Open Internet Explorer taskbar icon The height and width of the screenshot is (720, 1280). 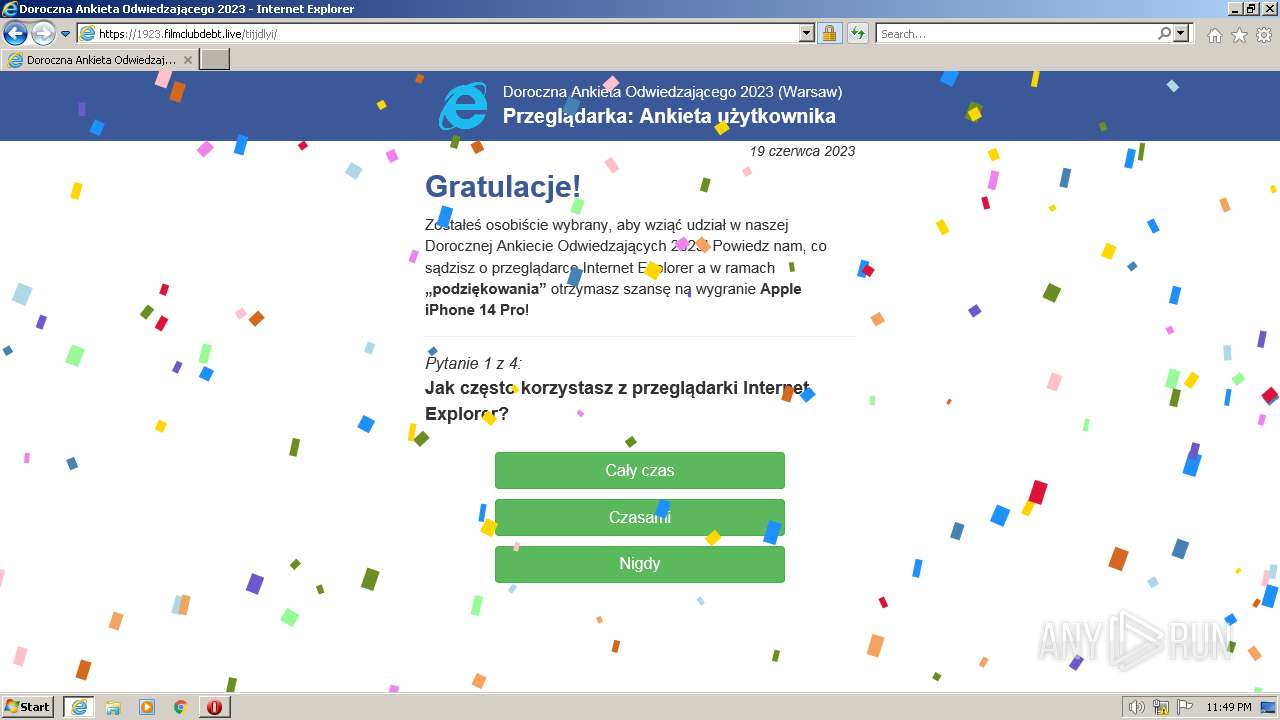point(79,707)
